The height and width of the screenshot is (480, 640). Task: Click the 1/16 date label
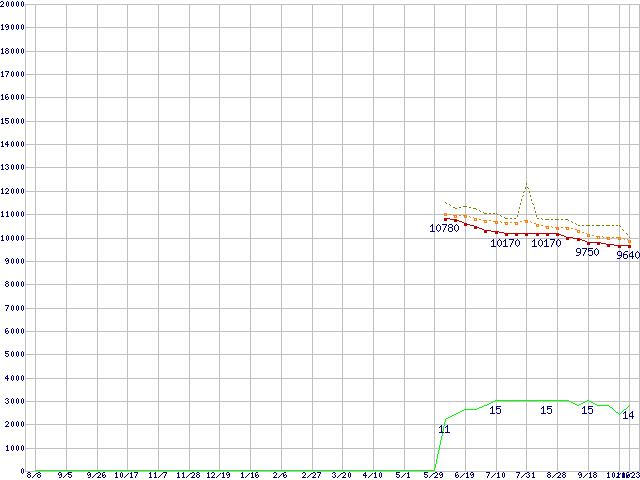pyautogui.click(x=250, y=475)
